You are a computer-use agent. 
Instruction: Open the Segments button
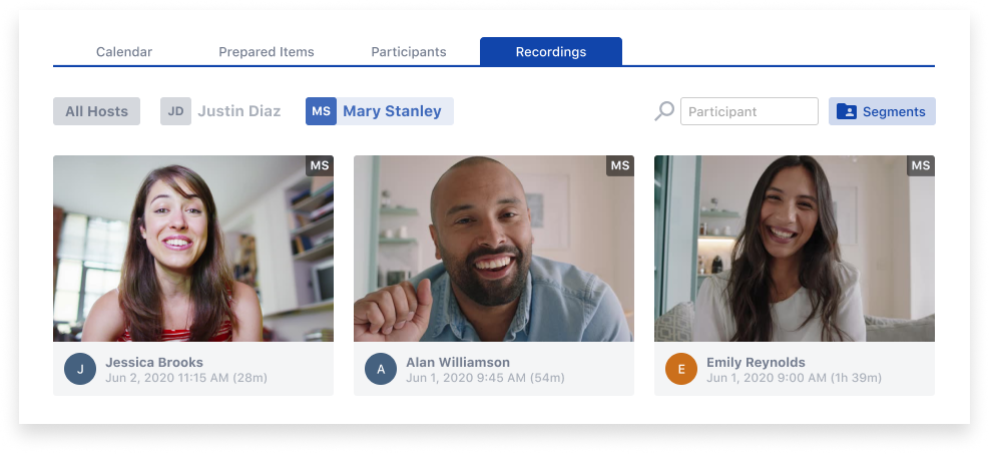tap(882, 111)
